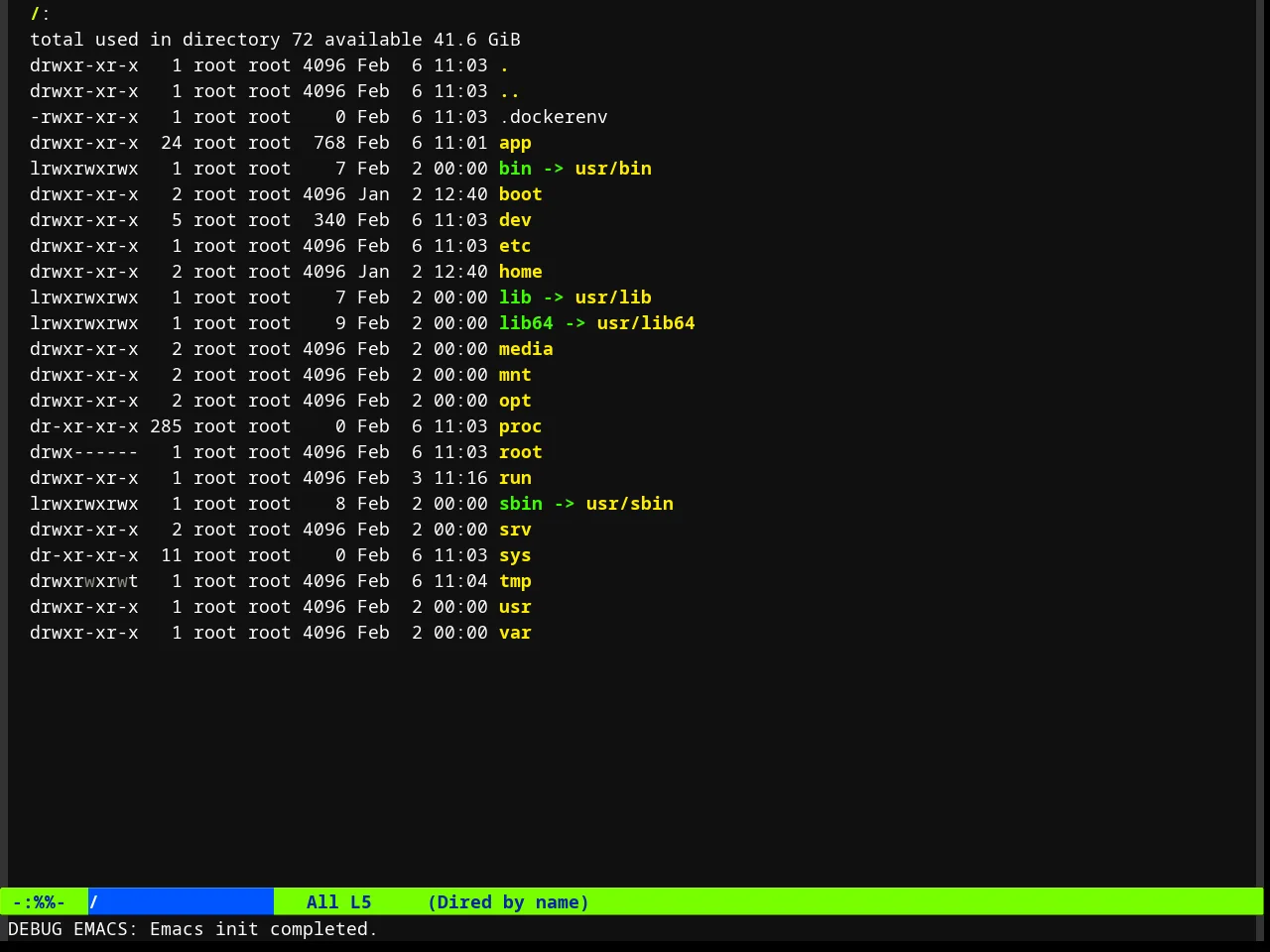
Task: Click the 'drwx------' permissions of root
Action: pyautogui.click(x=84, y=452)
